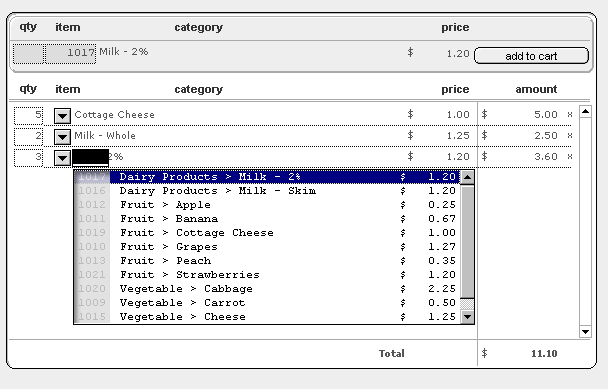Remove the Cottage Cheese row with x icon
608x389 pixels.
[570, 114]
